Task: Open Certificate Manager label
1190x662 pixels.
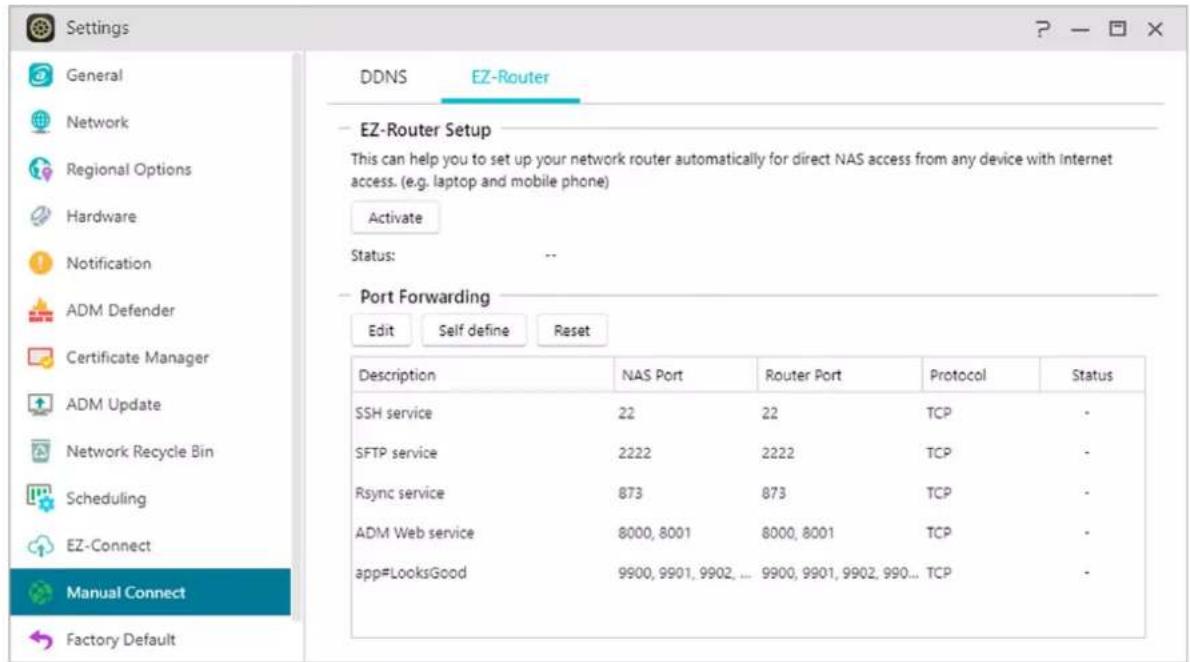Action: tap(137, 358)
